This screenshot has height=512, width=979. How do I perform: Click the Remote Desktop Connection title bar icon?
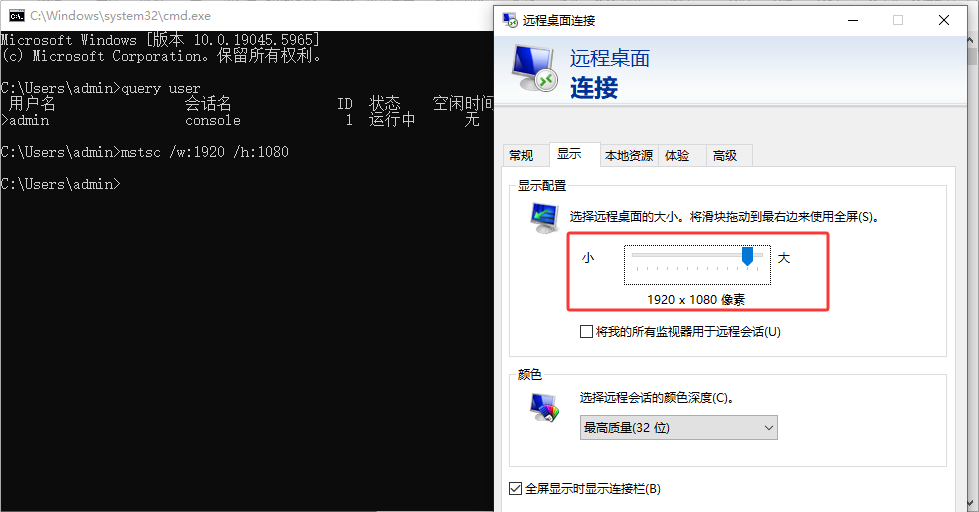click(x=510, y=20)
